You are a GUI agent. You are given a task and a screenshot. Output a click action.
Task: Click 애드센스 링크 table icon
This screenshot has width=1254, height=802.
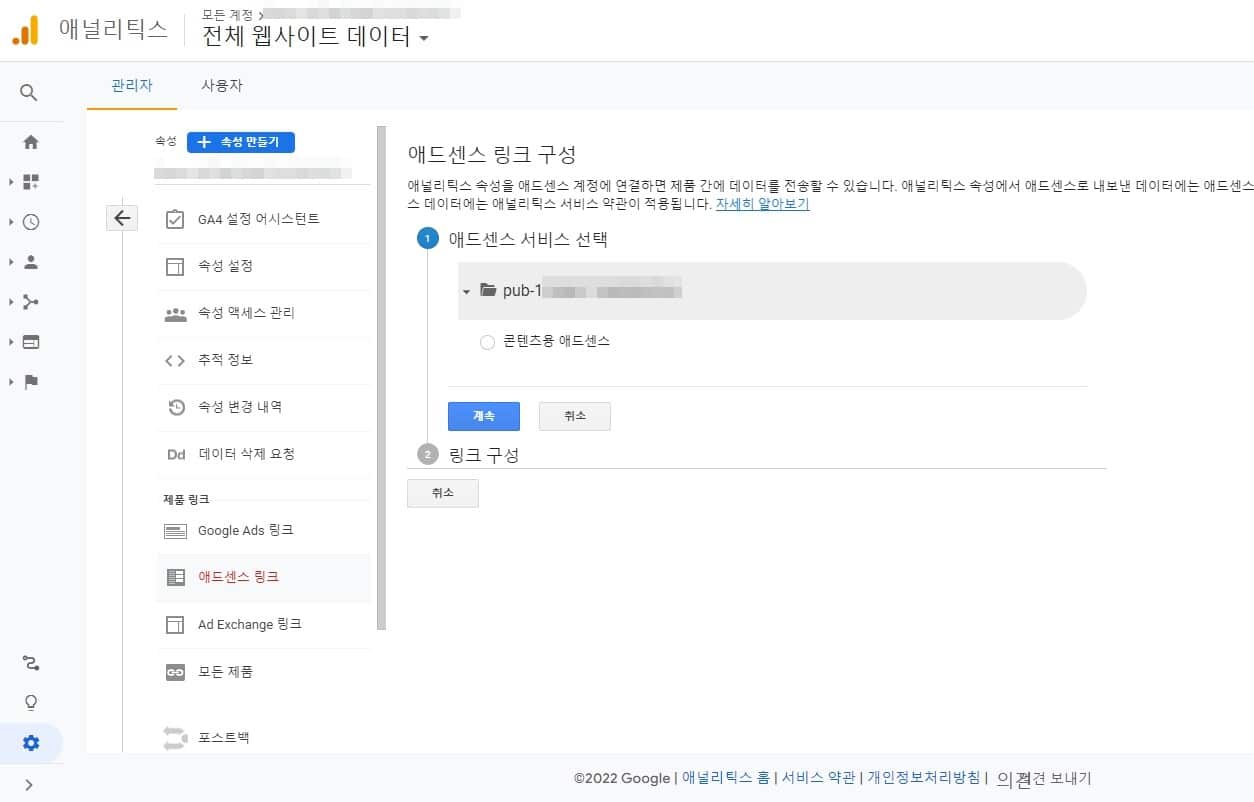(x=175, y=577)
